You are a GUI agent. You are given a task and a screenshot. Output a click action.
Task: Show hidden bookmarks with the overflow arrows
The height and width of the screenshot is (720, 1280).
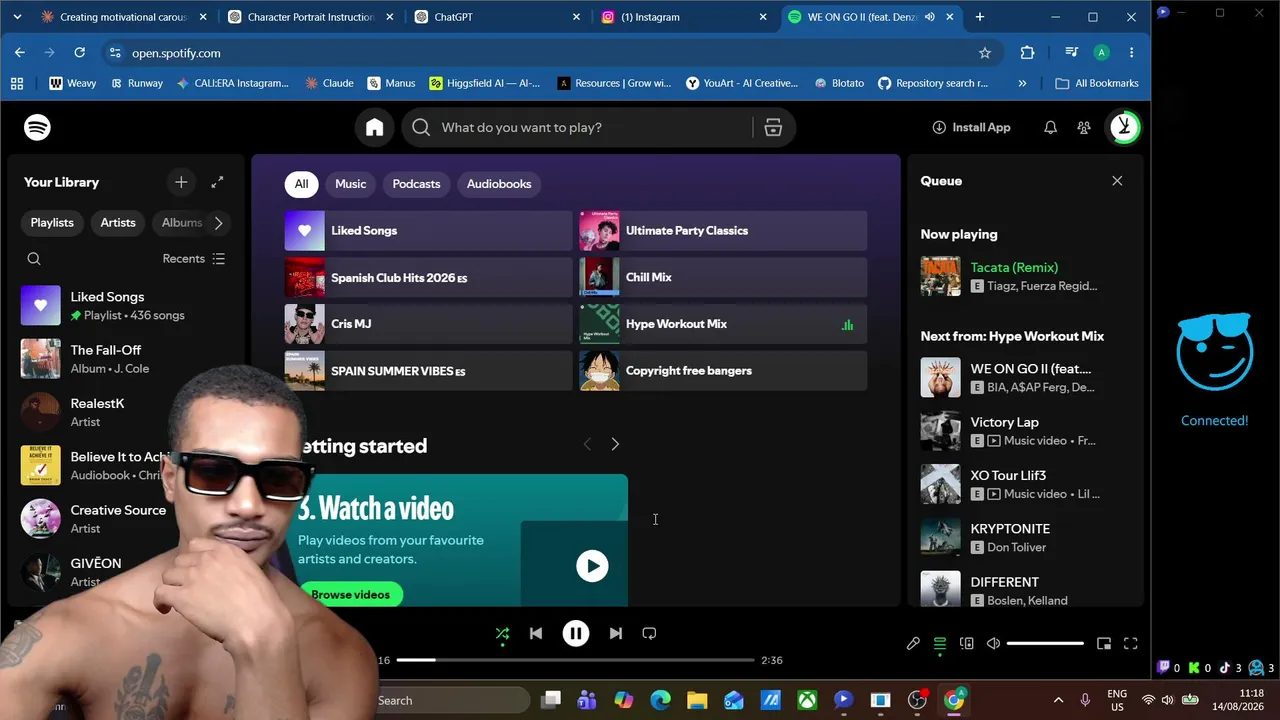click(x=1022, y=83)
